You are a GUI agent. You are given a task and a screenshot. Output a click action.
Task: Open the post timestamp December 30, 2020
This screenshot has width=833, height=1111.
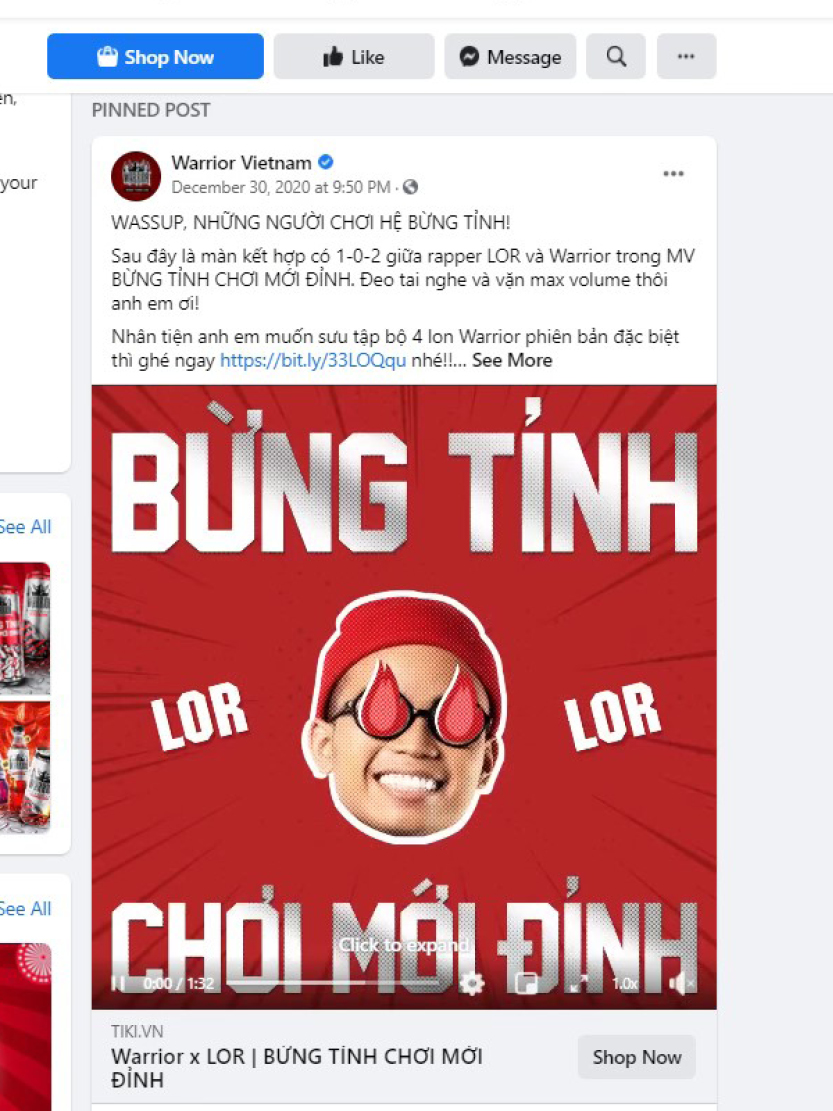280,187
